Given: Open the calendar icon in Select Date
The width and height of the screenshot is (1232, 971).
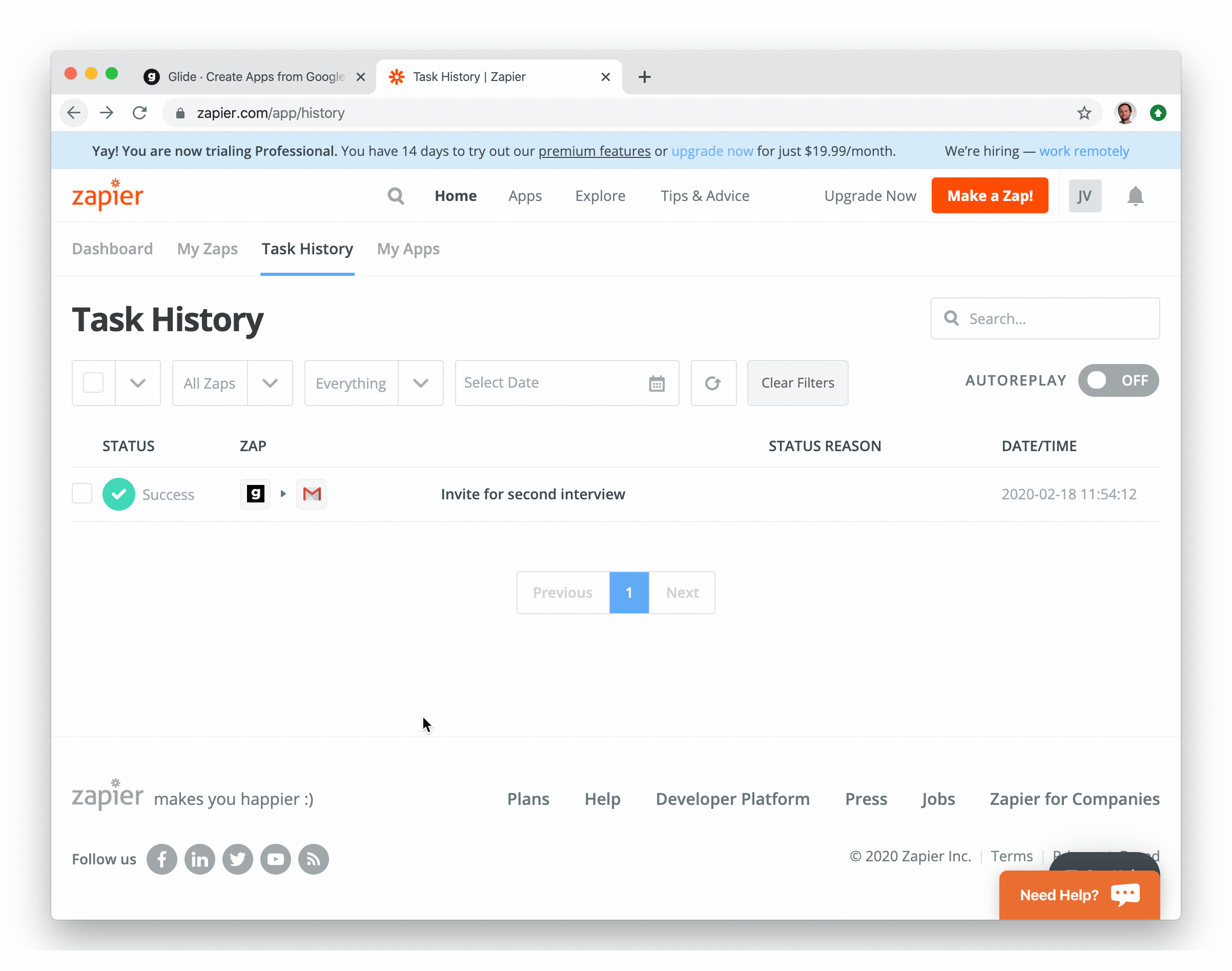Looking at the screenshot, I should coord(656,384).
